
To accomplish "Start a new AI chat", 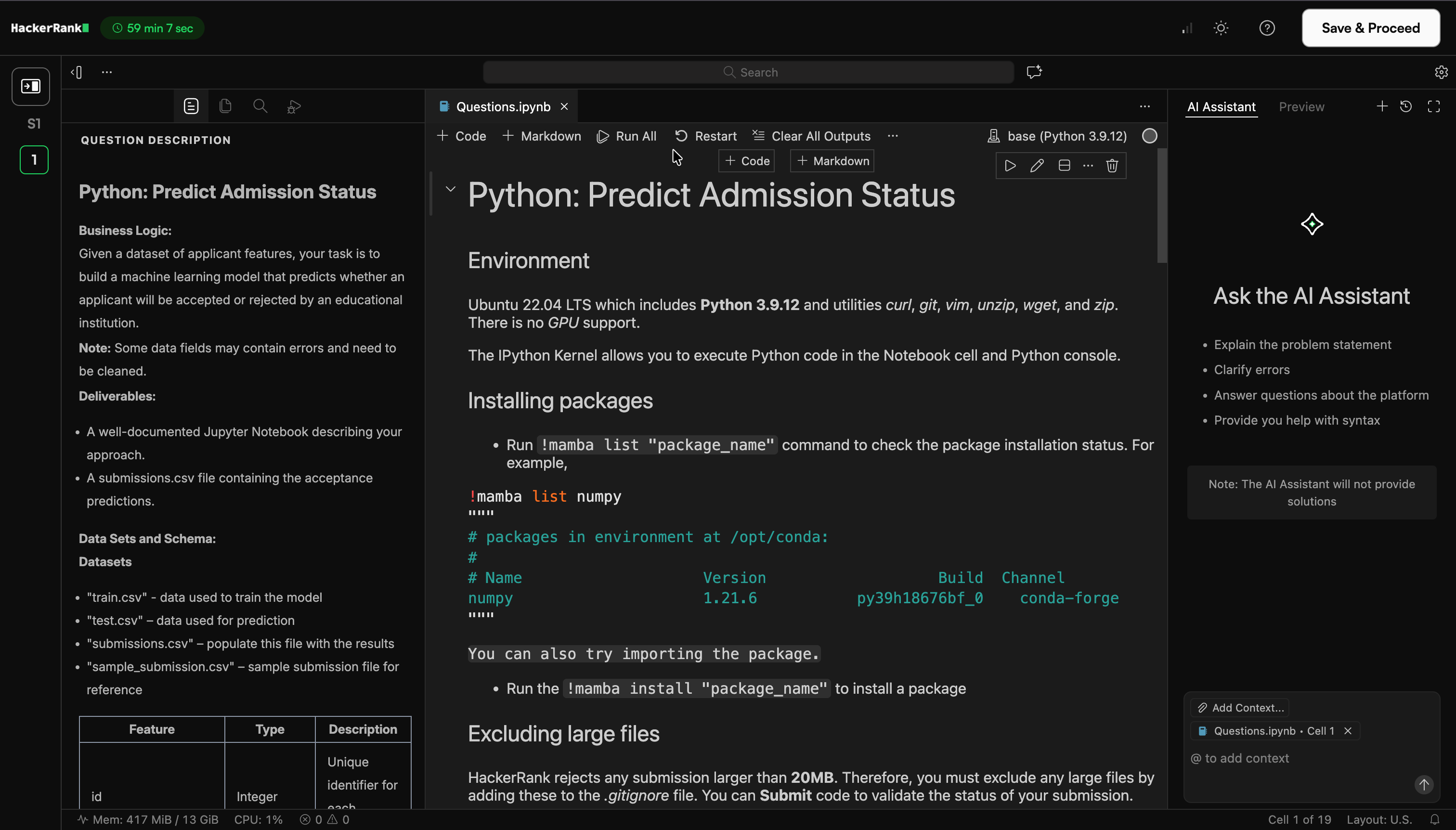I will click(1382, 106).
